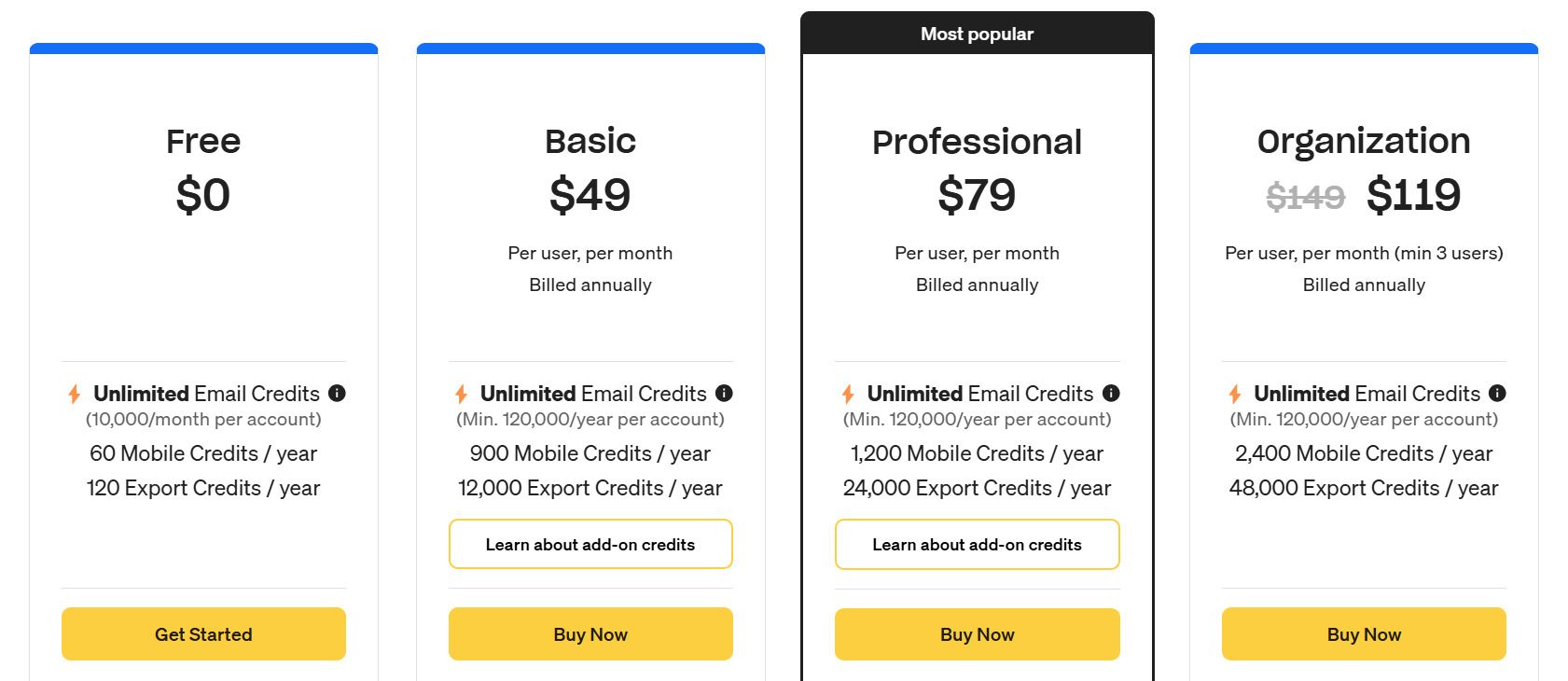Learn about add-on credits under Basic
The width and height of the screenshot is (1568, 681).
[590, 545]
